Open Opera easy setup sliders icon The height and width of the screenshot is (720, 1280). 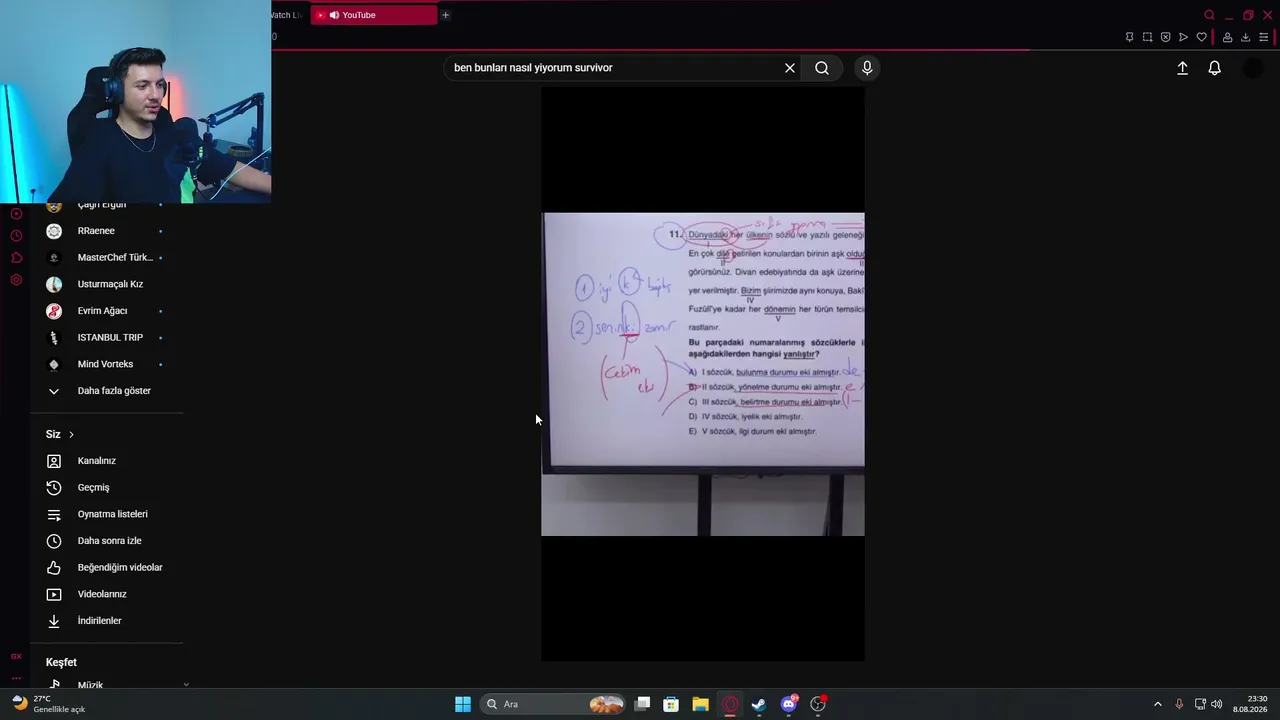1264,37
